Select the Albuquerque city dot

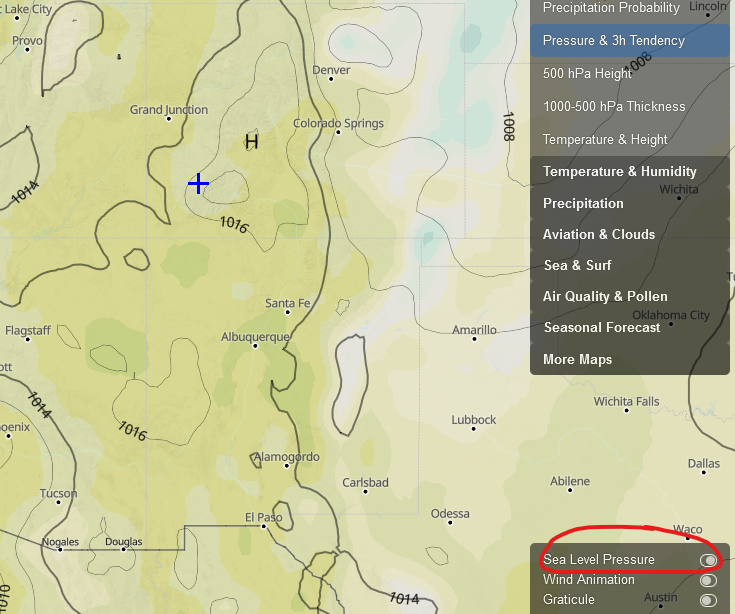(x=256, y=346)
